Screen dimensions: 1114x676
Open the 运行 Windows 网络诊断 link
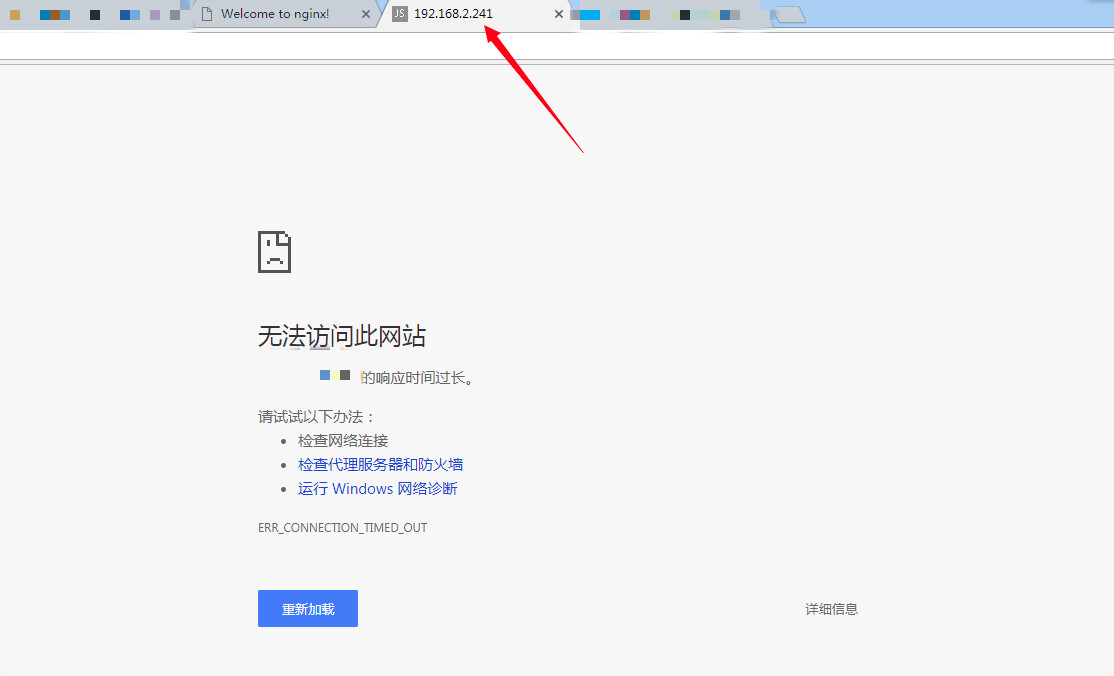(x=377, y=488)
